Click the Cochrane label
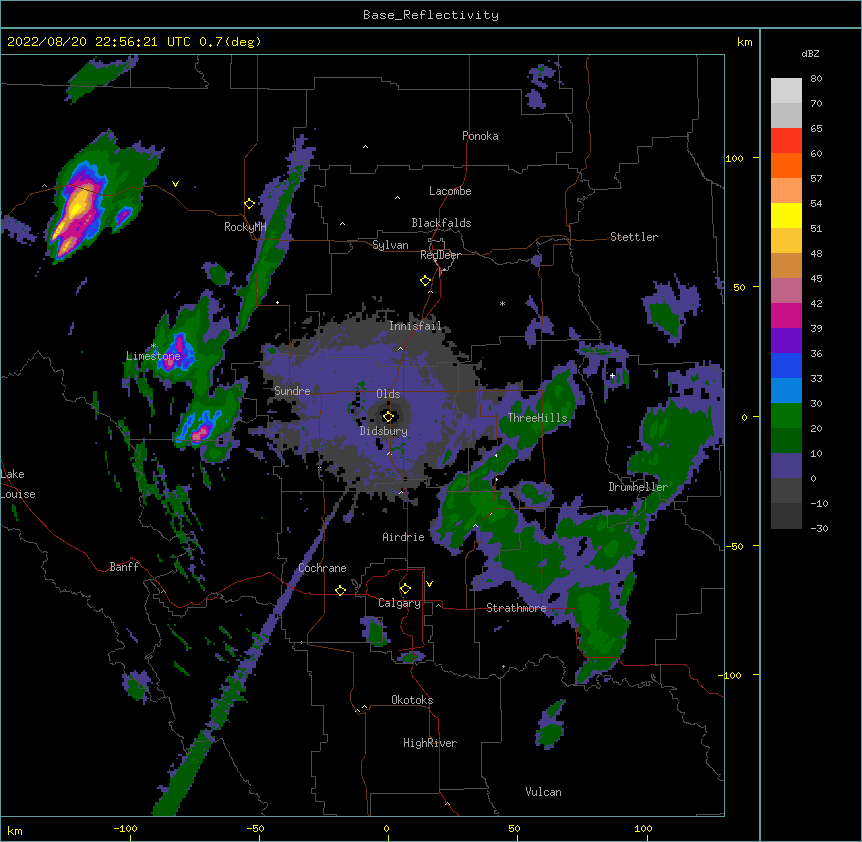Viewport: 862px width, 842px height. pyautogui.click(x=322, y=568)
